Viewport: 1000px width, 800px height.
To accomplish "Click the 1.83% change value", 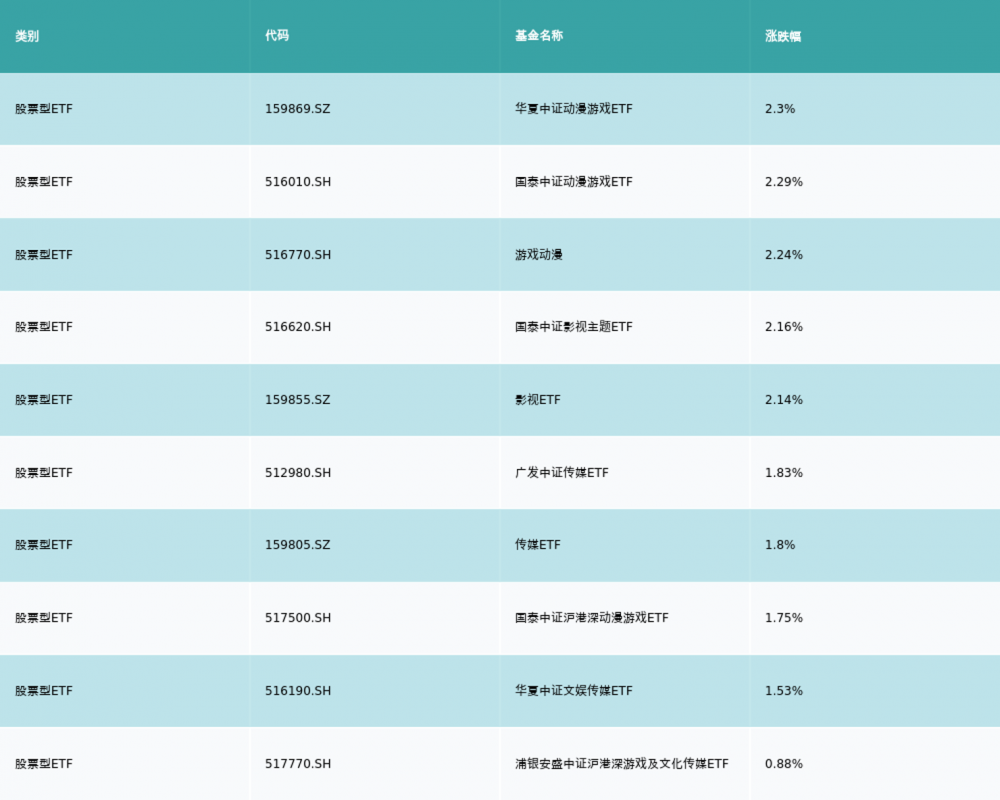I will [x=784, y=473].
